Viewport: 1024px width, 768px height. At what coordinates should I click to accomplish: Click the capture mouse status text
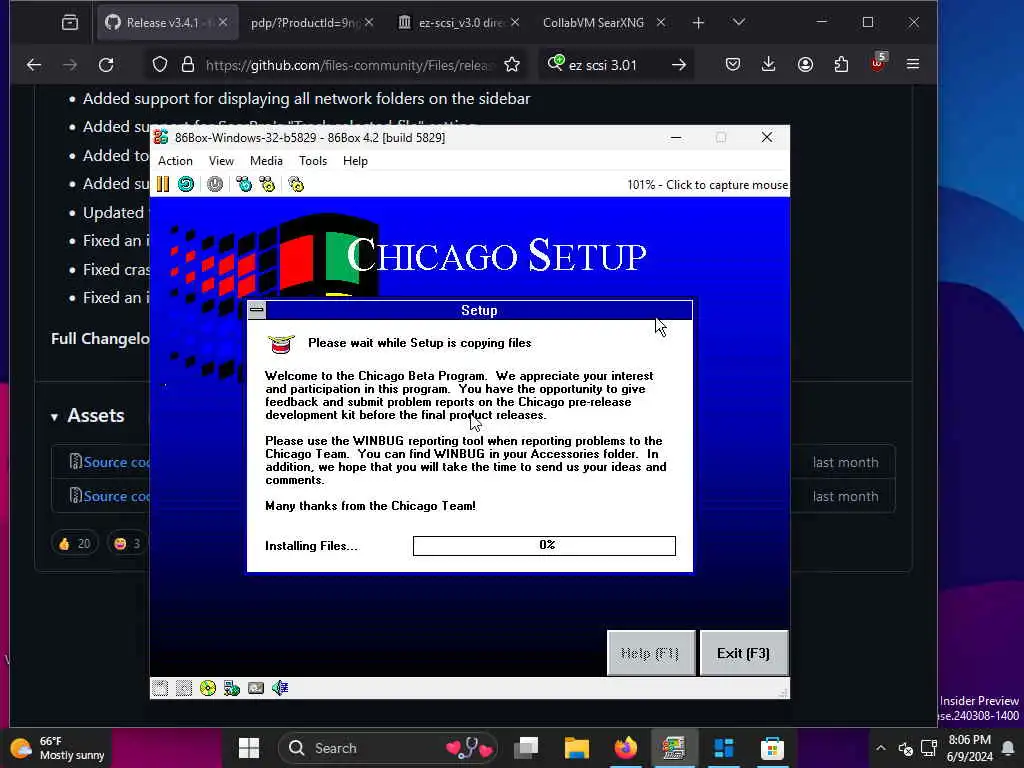[707, 185]
